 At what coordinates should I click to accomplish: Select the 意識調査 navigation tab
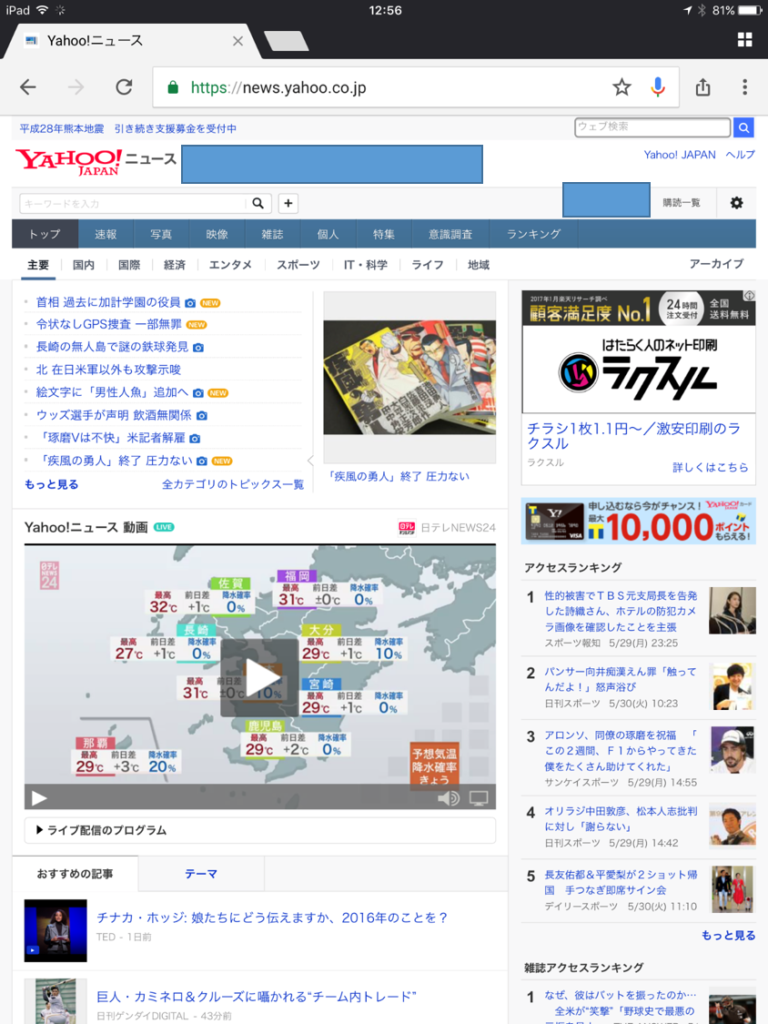click(451, 234)
